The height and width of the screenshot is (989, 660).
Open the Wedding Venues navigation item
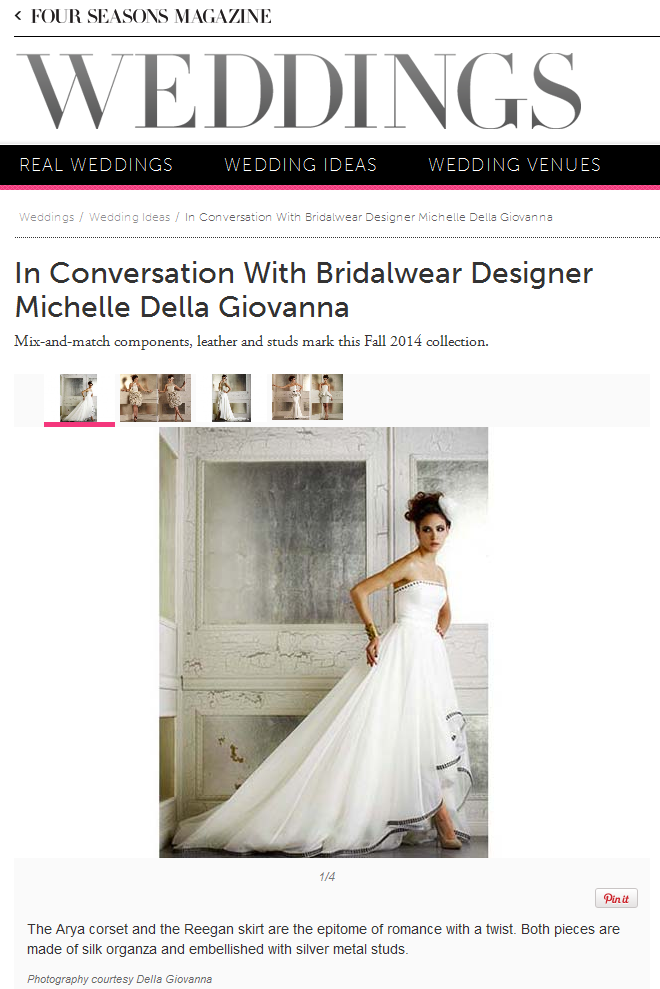[x=514, y=165]
